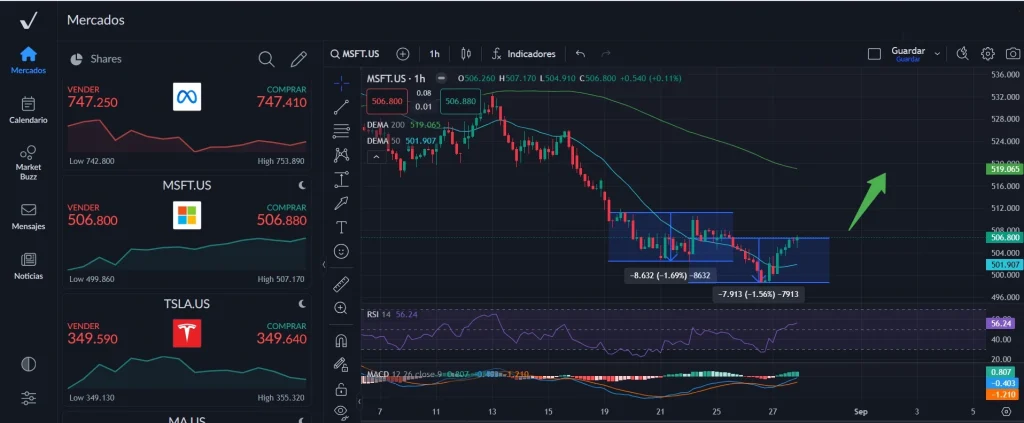Select the pattern drawing tool

tap(342, 155)
